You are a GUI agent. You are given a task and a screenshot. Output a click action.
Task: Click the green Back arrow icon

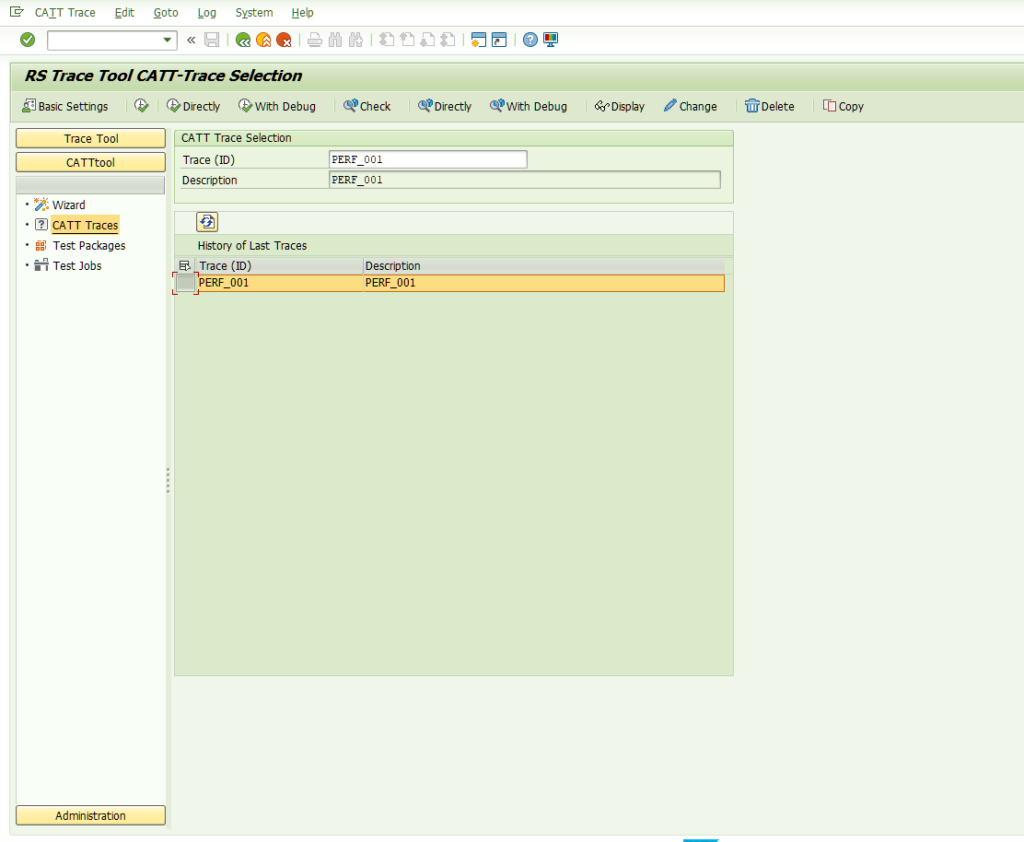point(243,40)
